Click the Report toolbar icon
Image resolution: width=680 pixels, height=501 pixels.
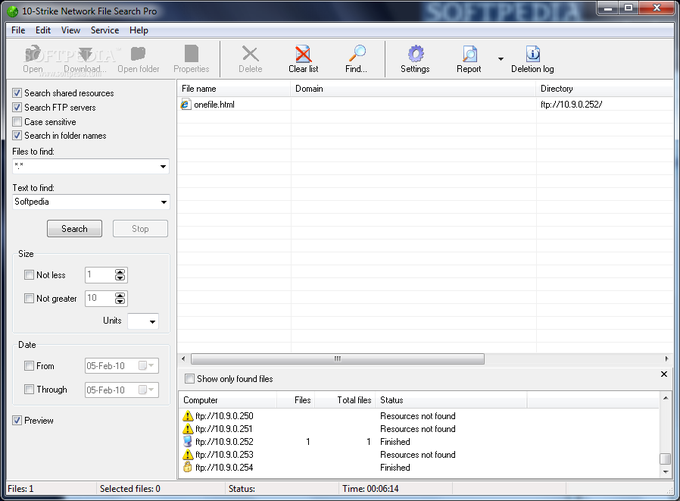click(469, 55)
